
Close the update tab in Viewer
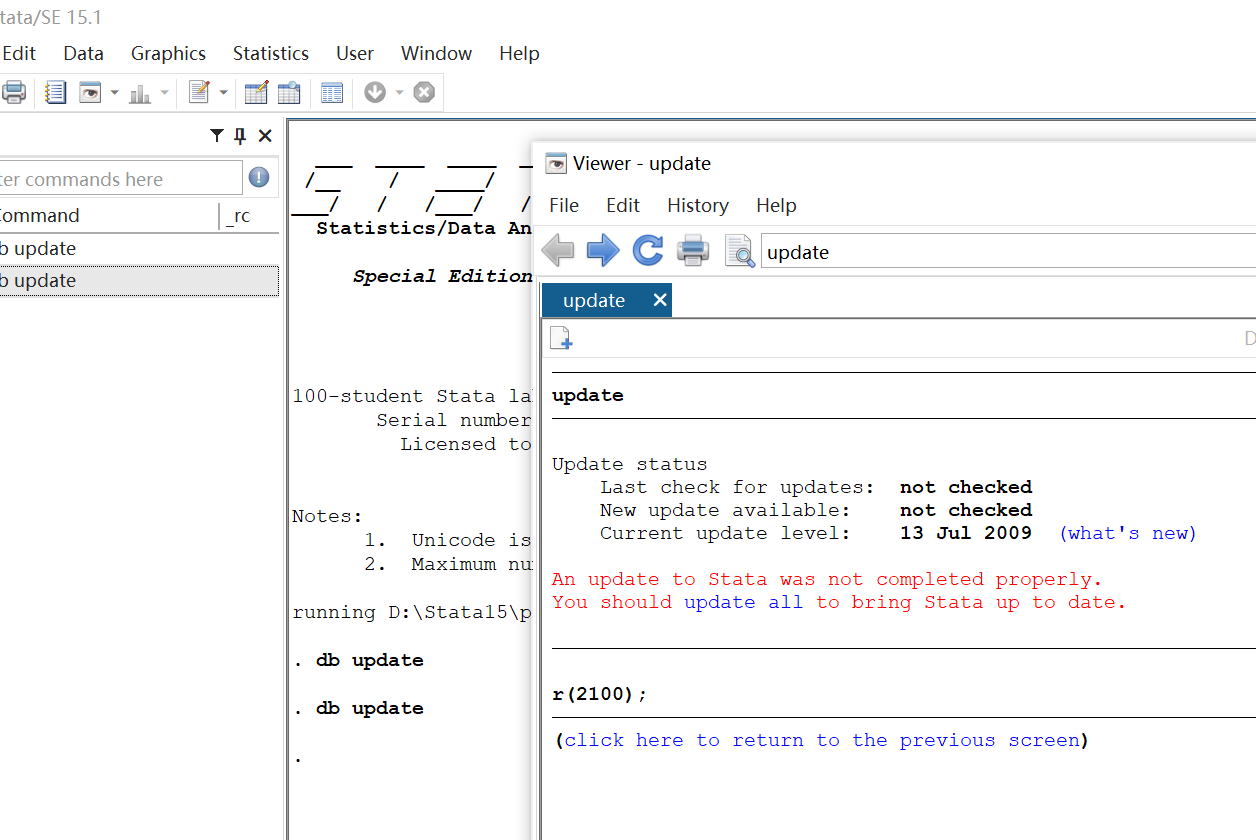click(659, 300)
